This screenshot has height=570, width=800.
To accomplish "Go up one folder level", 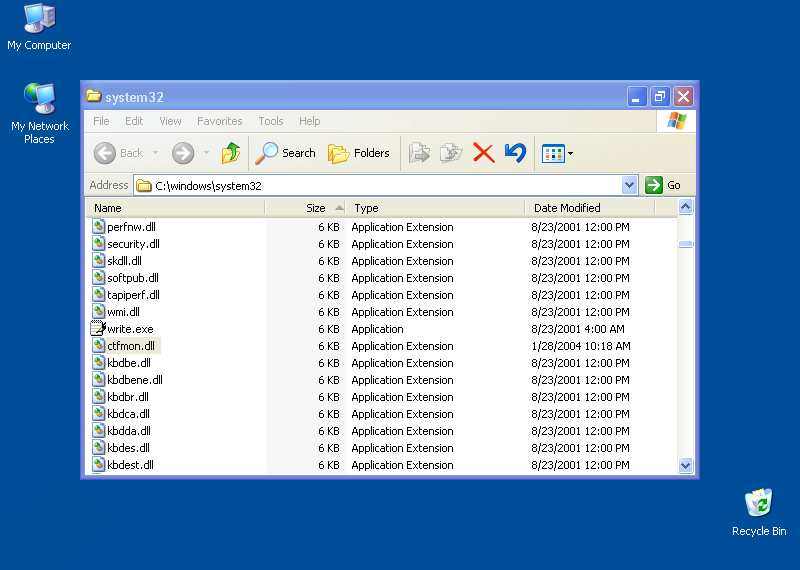I will pyautogui.click(x=231, y=153).
